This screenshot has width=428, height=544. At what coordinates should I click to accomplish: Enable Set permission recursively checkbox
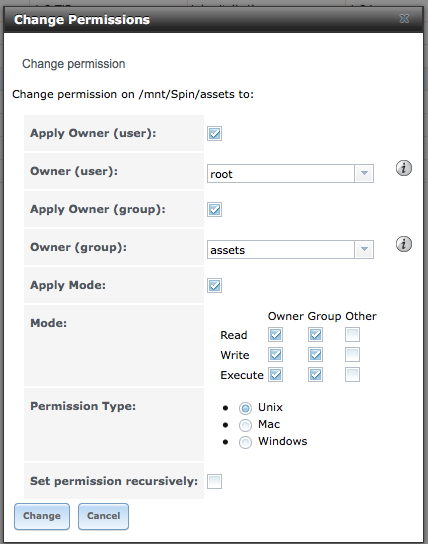pyautogui.click(x=214, y=482)
